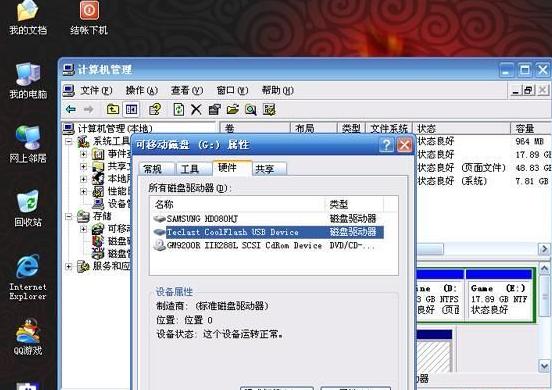The height and width of the screenshot is (390, 552).
Task: Click the 类型 column header in drive list
Action: pyautogui.click(x=354, y=205)
